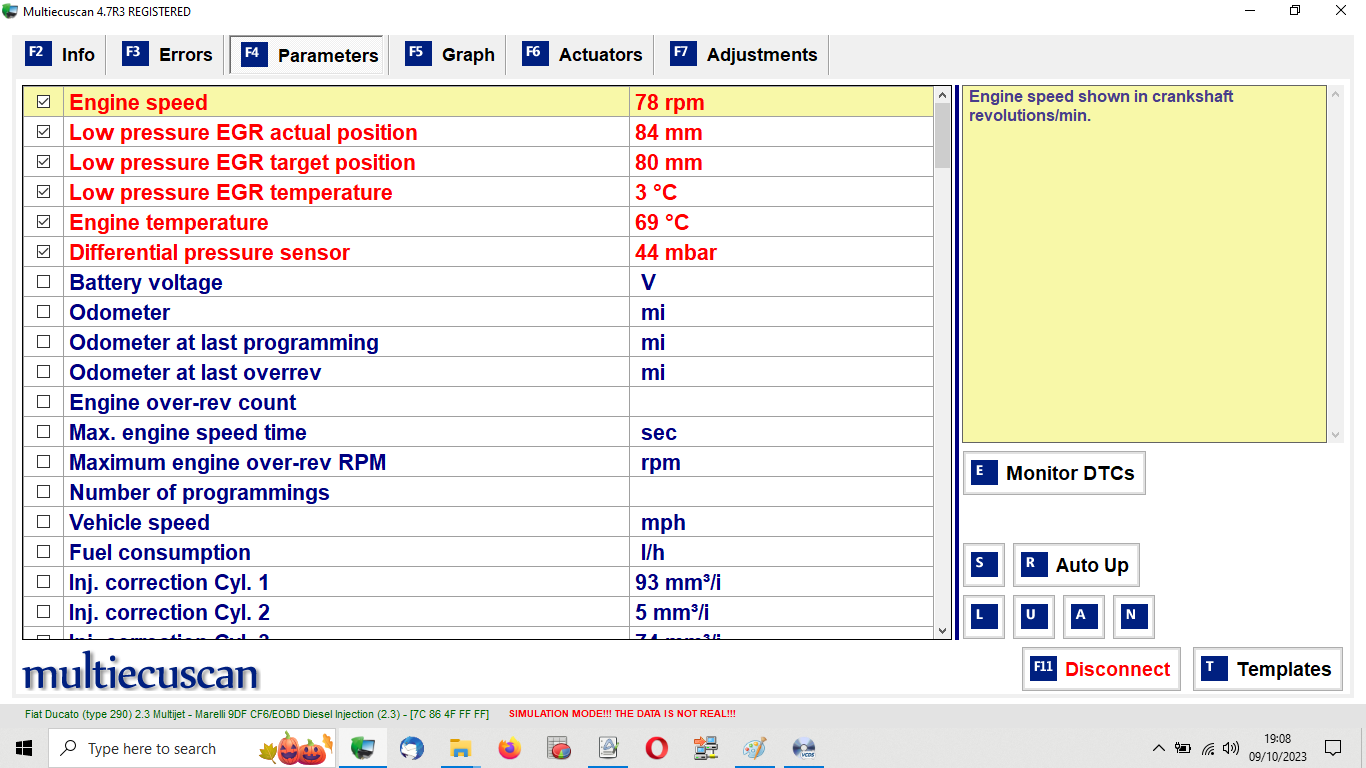
Task: Check Inj. correction Cyl. 2 box
Action: coord(43,612)
